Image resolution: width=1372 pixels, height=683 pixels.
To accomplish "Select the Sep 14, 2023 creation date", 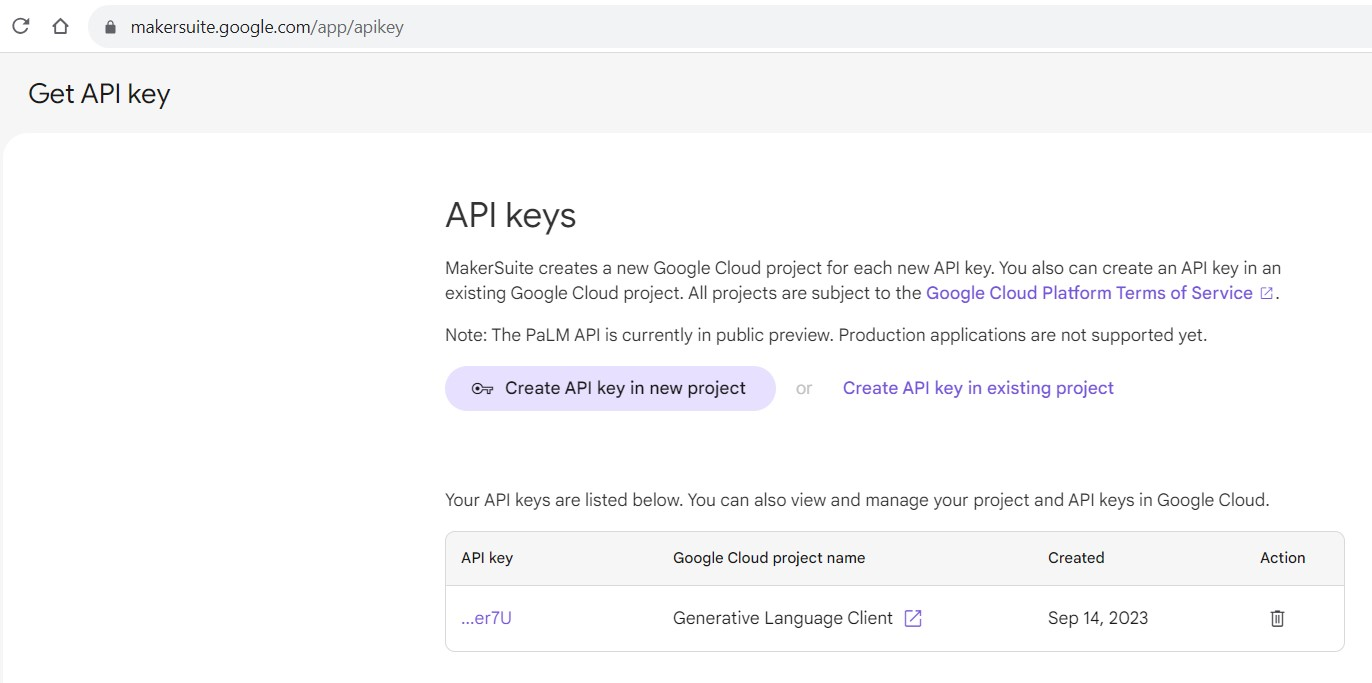I will (1098, 618).
